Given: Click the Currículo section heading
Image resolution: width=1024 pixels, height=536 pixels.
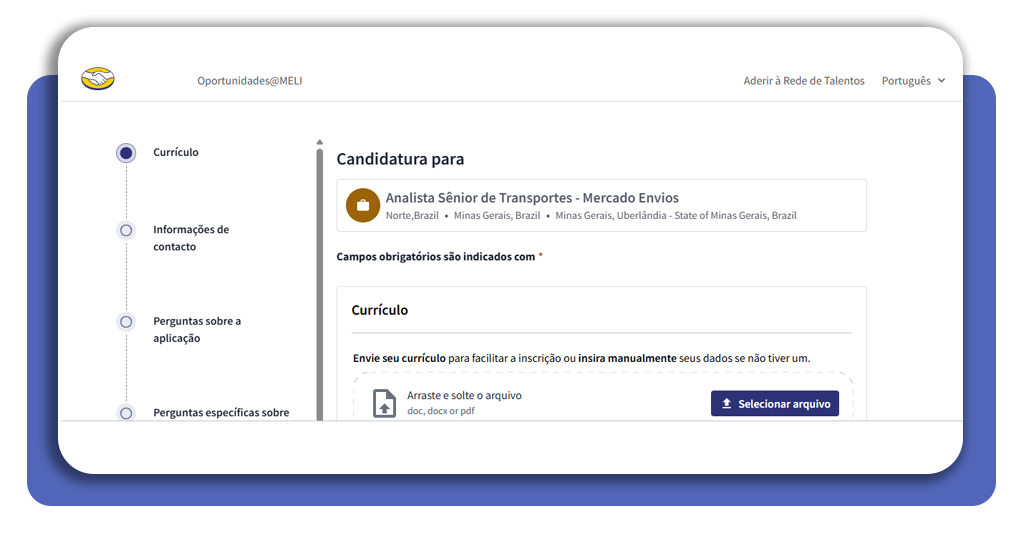Looking at the screenshot, I should (379, 310).
